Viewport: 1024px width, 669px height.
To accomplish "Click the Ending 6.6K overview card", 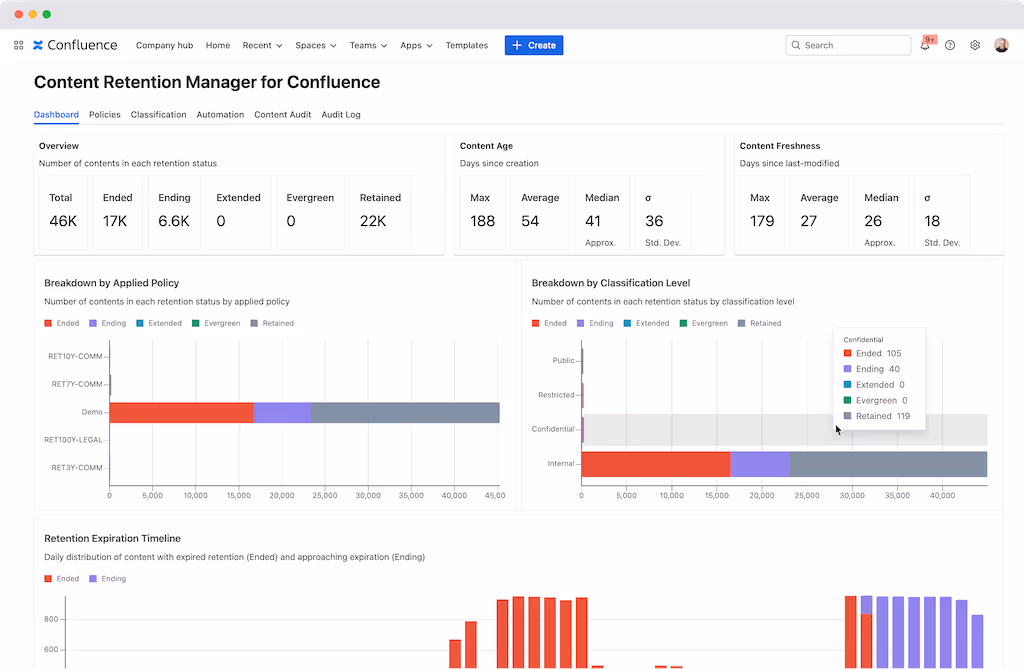I will coord(174,212).
